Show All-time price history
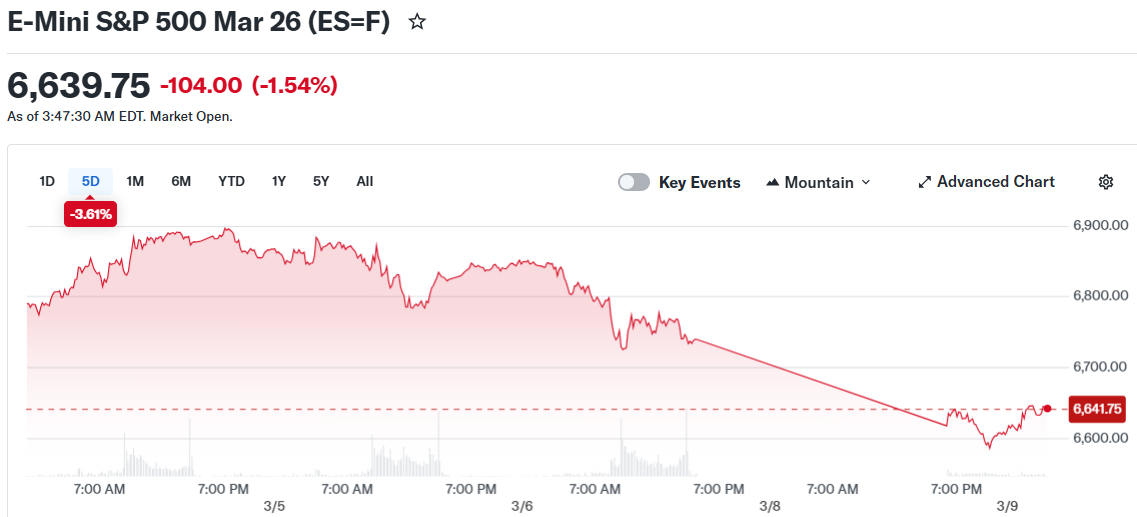 (365, 181)
